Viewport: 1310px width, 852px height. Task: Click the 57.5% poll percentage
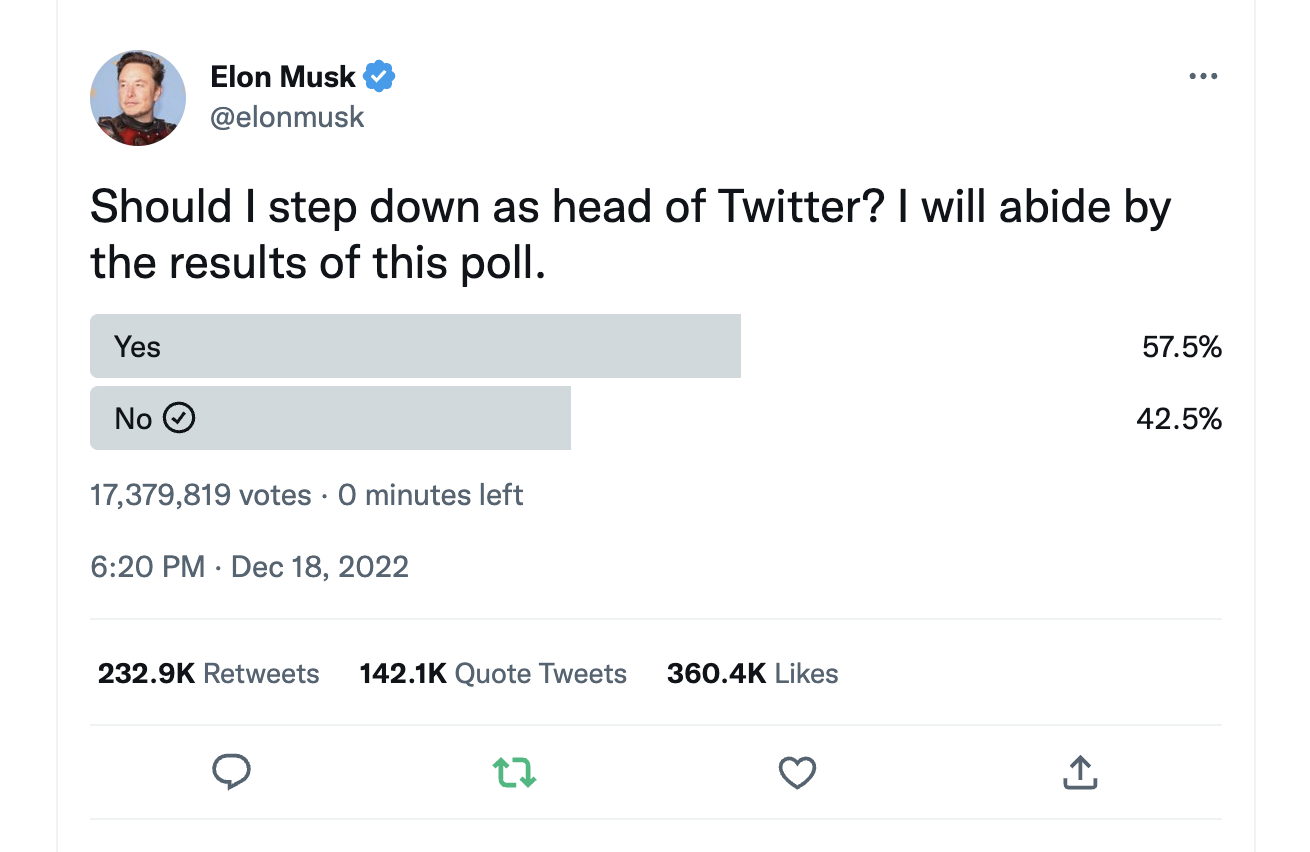click(1181, 347)
